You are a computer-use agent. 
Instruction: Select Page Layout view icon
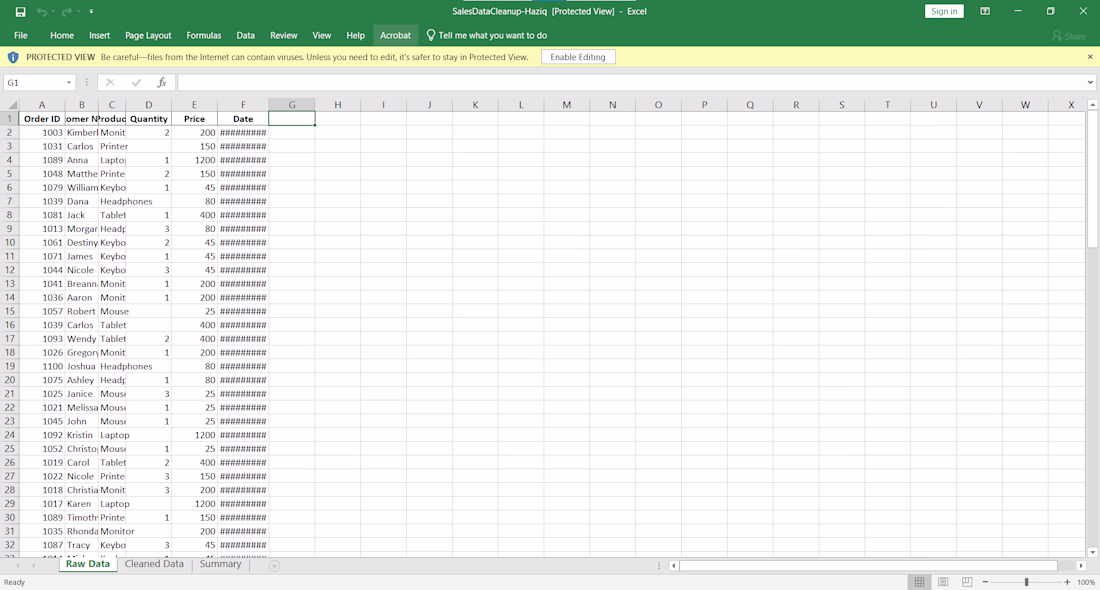[x=943, y=582]
